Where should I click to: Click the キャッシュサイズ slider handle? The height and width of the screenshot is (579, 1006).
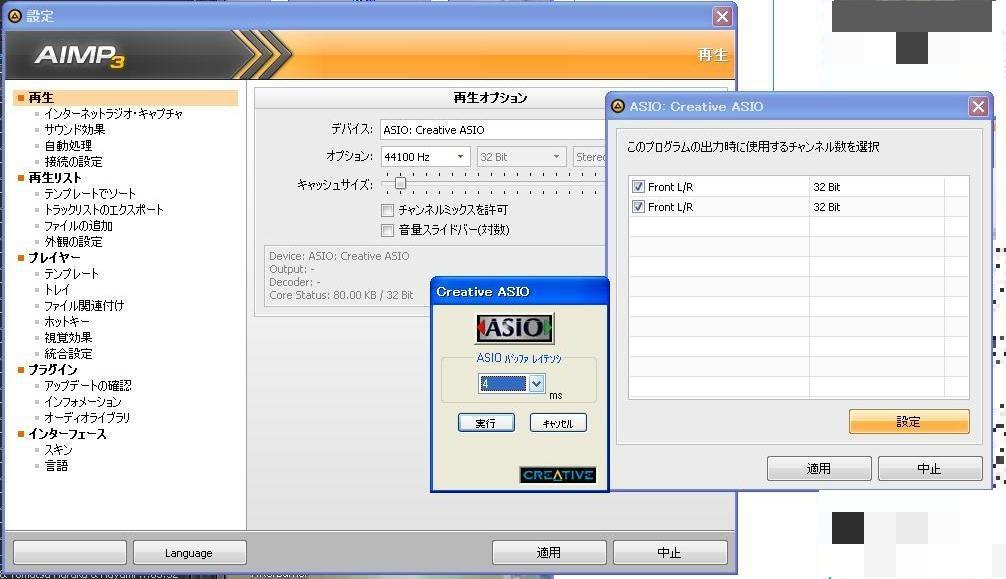[x=400, y=184]
